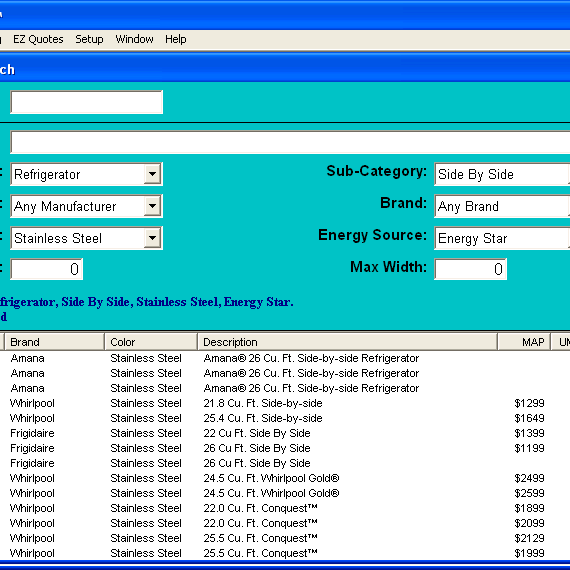This screenshot has height=570, width=570.
Task: Select the Whirlpool Gold row priced $2499
Action: 285,478
